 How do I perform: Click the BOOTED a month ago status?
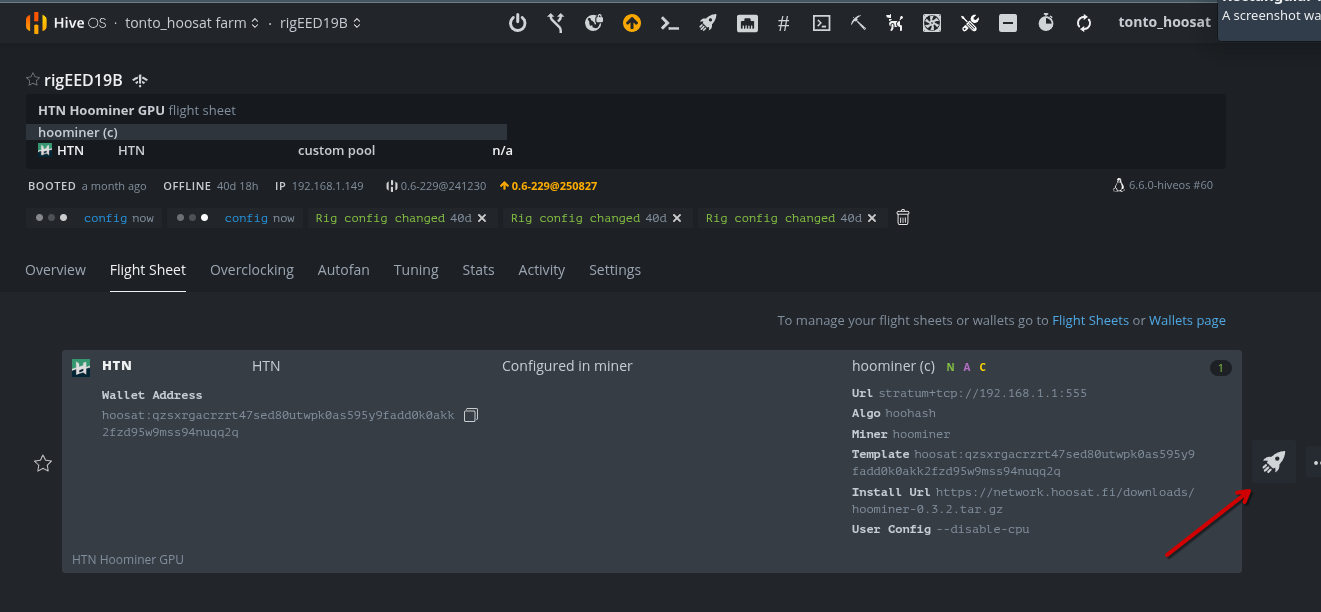[x=87, y=186]
